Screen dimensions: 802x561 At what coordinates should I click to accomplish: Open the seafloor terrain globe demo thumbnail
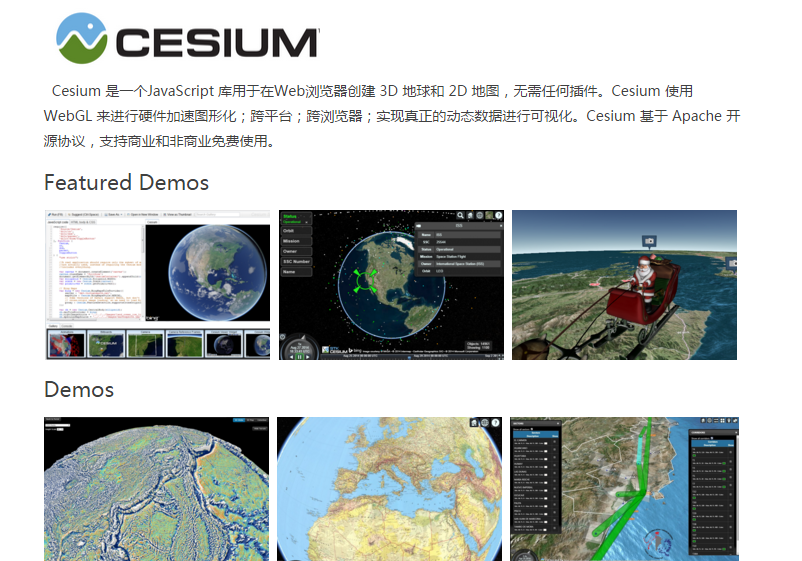(x=157, y=489)
